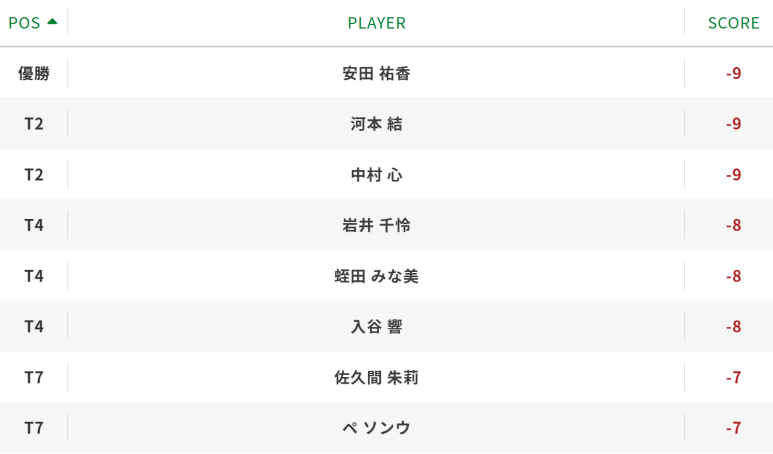Open player 中村 心 profile
The image size is (773, 454).
(x=377, y=175)
